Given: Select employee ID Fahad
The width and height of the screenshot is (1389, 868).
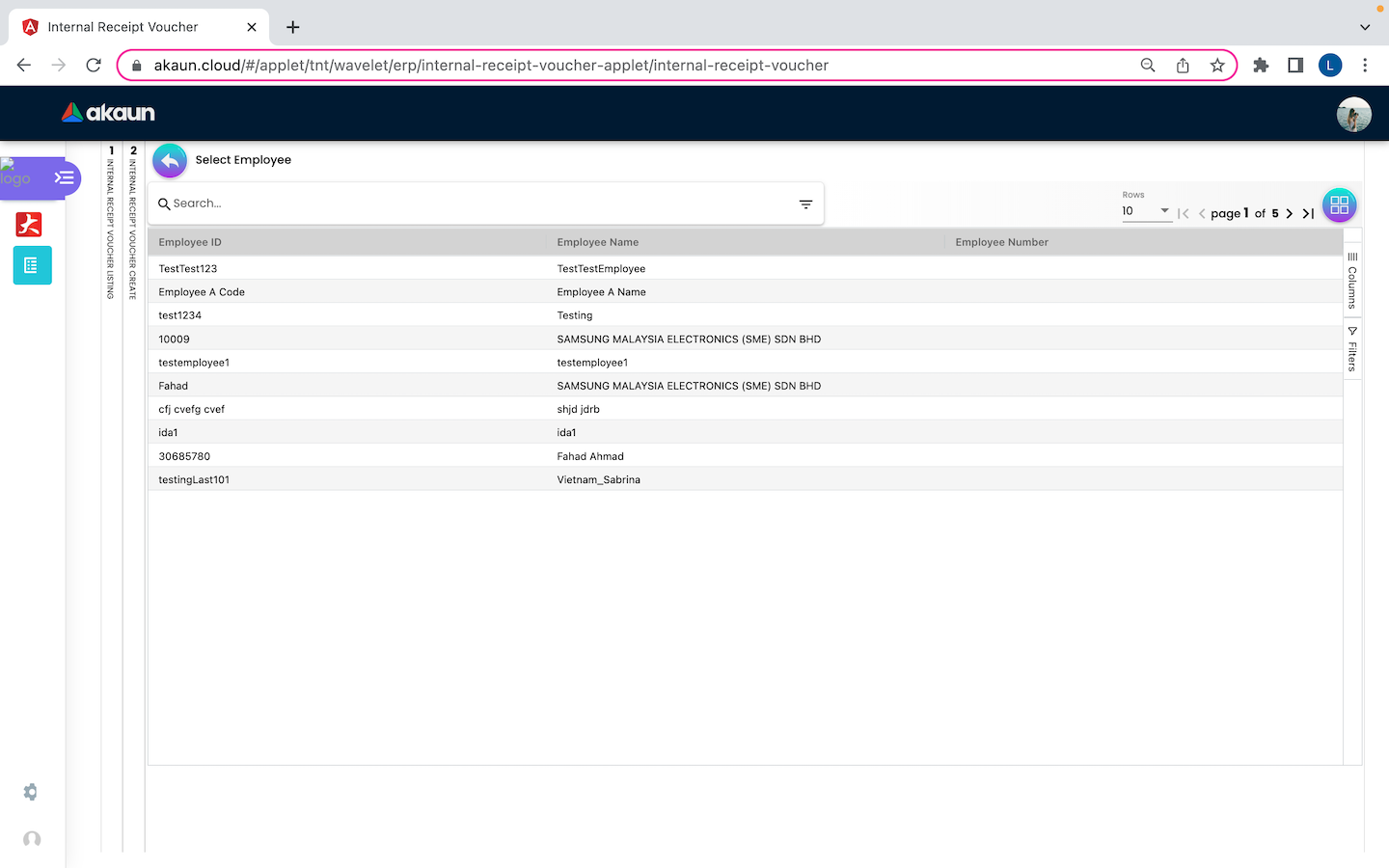Looking at the screenshot, I should (x=174, y=386).
